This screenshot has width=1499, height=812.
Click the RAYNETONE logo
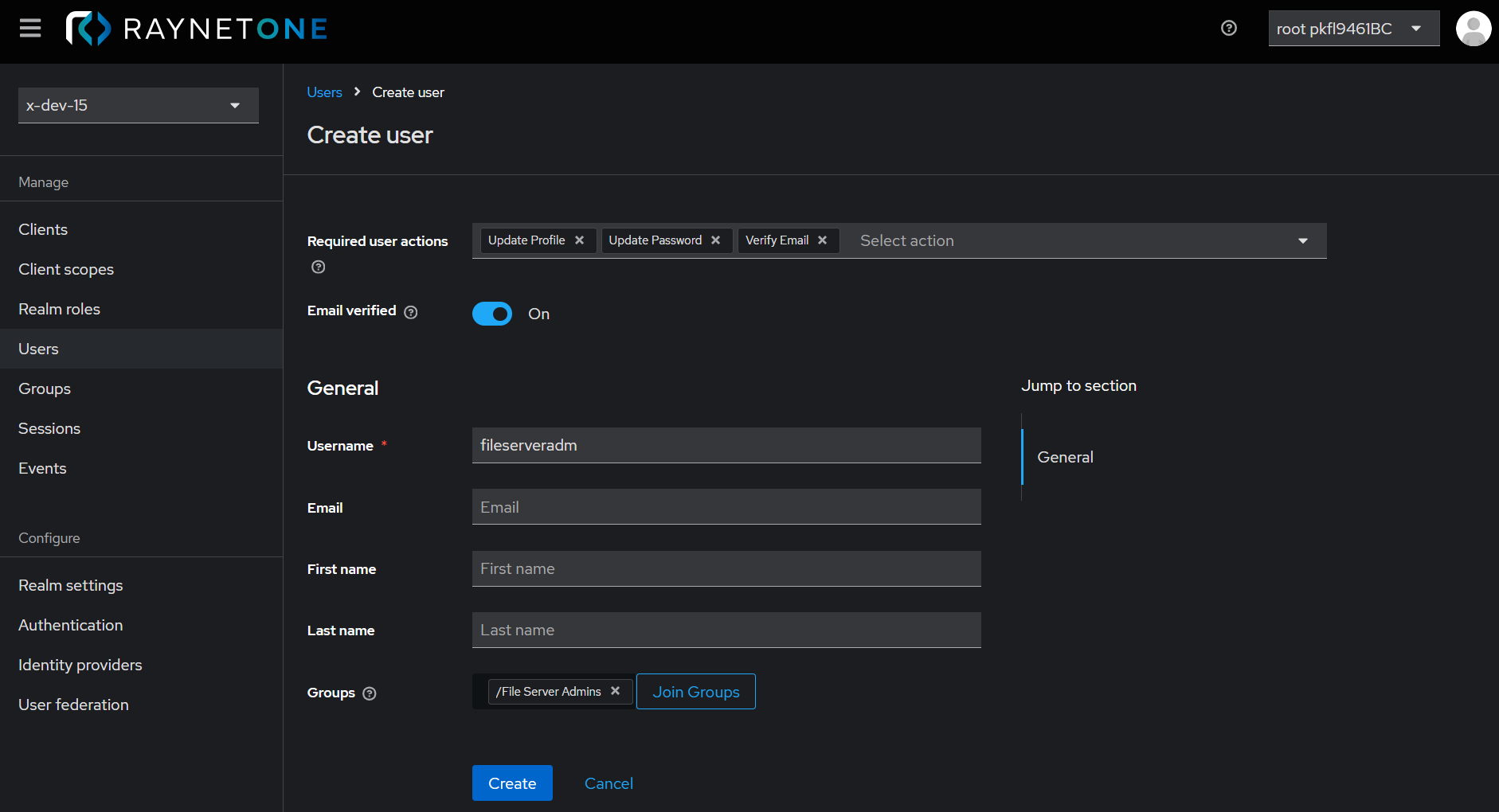click(196, 28)
